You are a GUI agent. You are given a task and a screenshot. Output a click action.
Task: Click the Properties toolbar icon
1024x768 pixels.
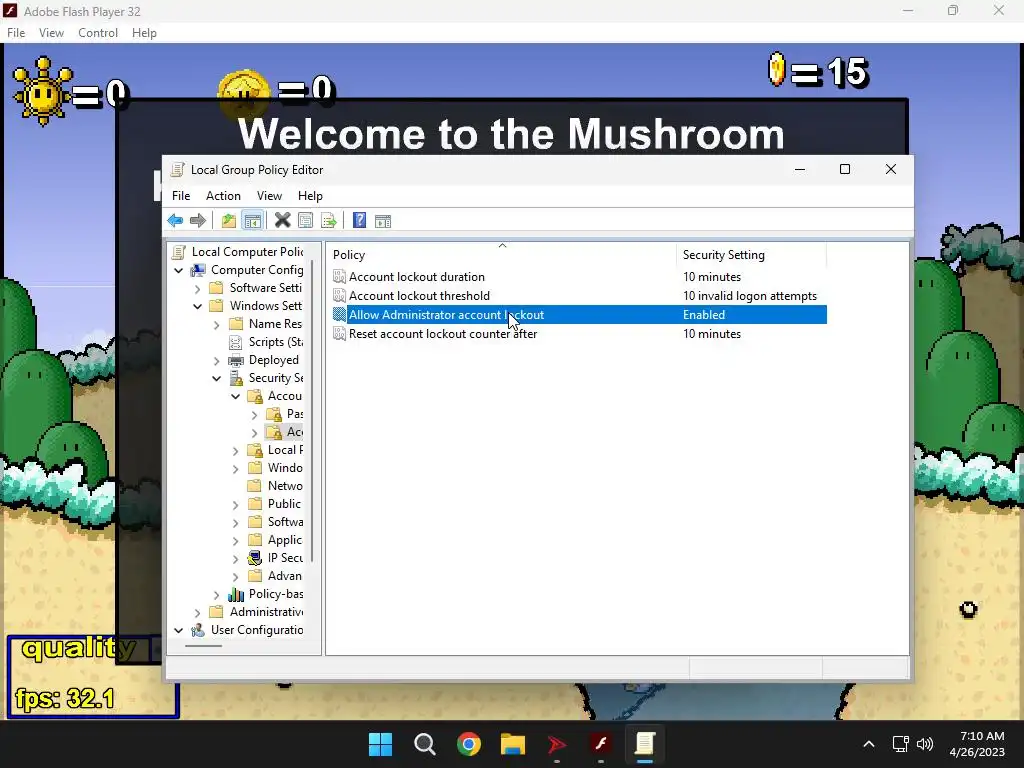[305, 221]
